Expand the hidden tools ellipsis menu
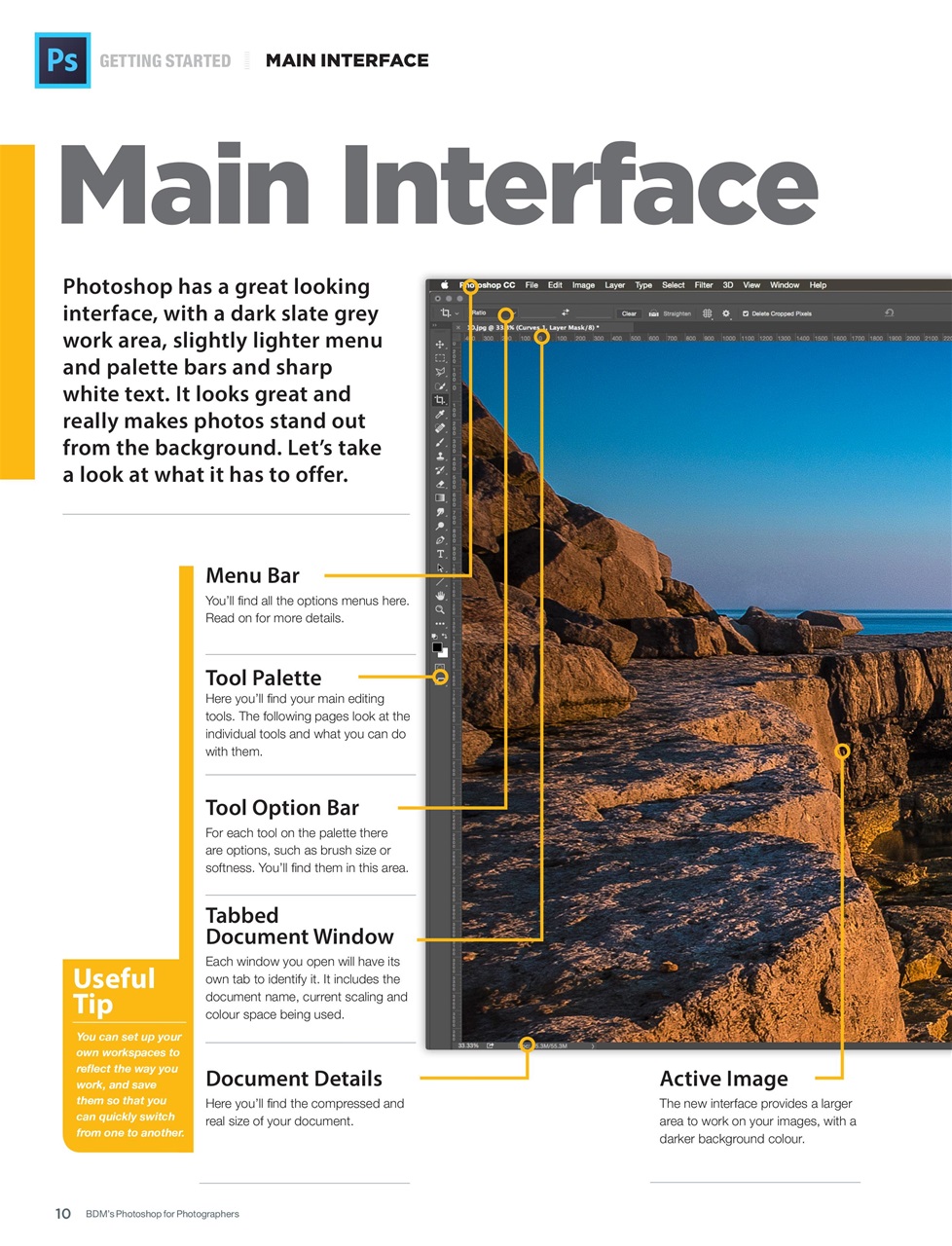 440,623
